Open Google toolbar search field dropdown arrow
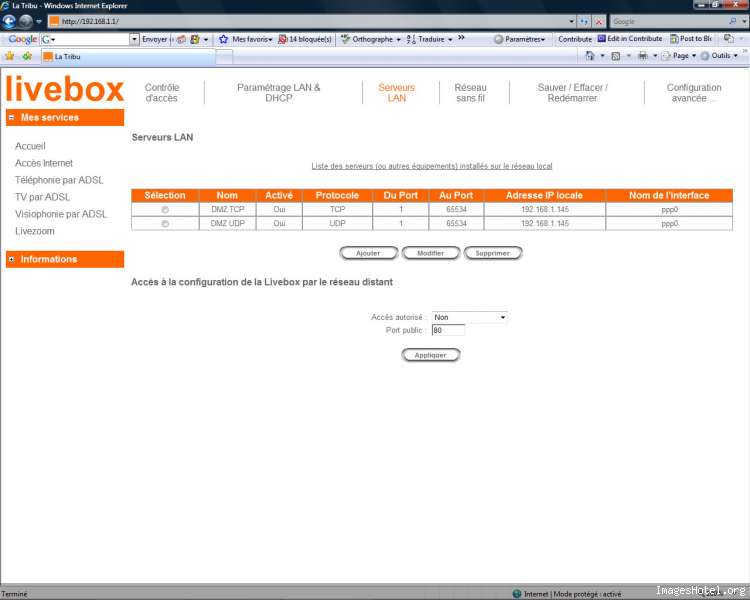 134,39
